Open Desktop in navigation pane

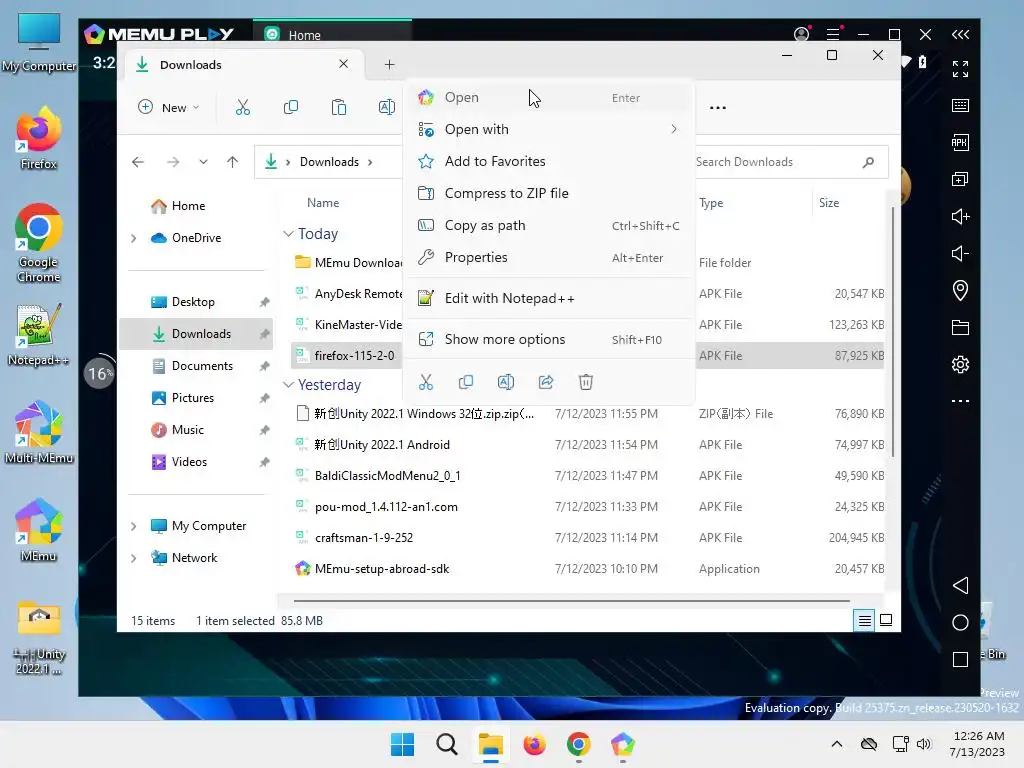pyautogui.click(x=195, y=302)
